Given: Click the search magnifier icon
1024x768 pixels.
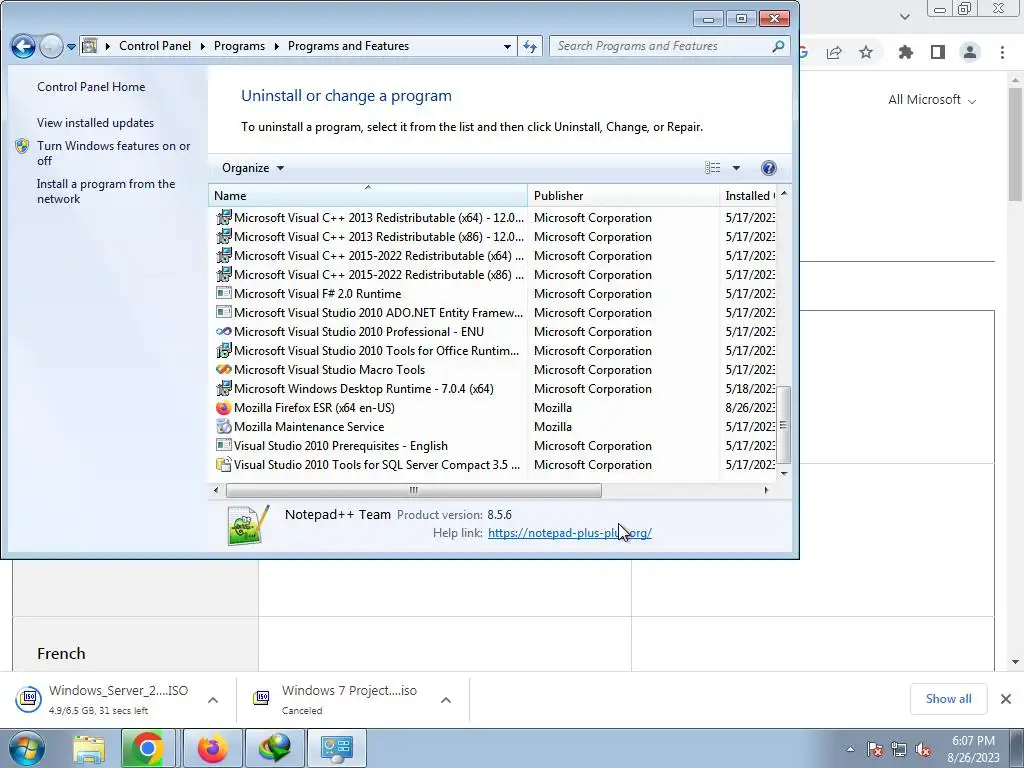Looking at the screenshot, I should point(778,46).
